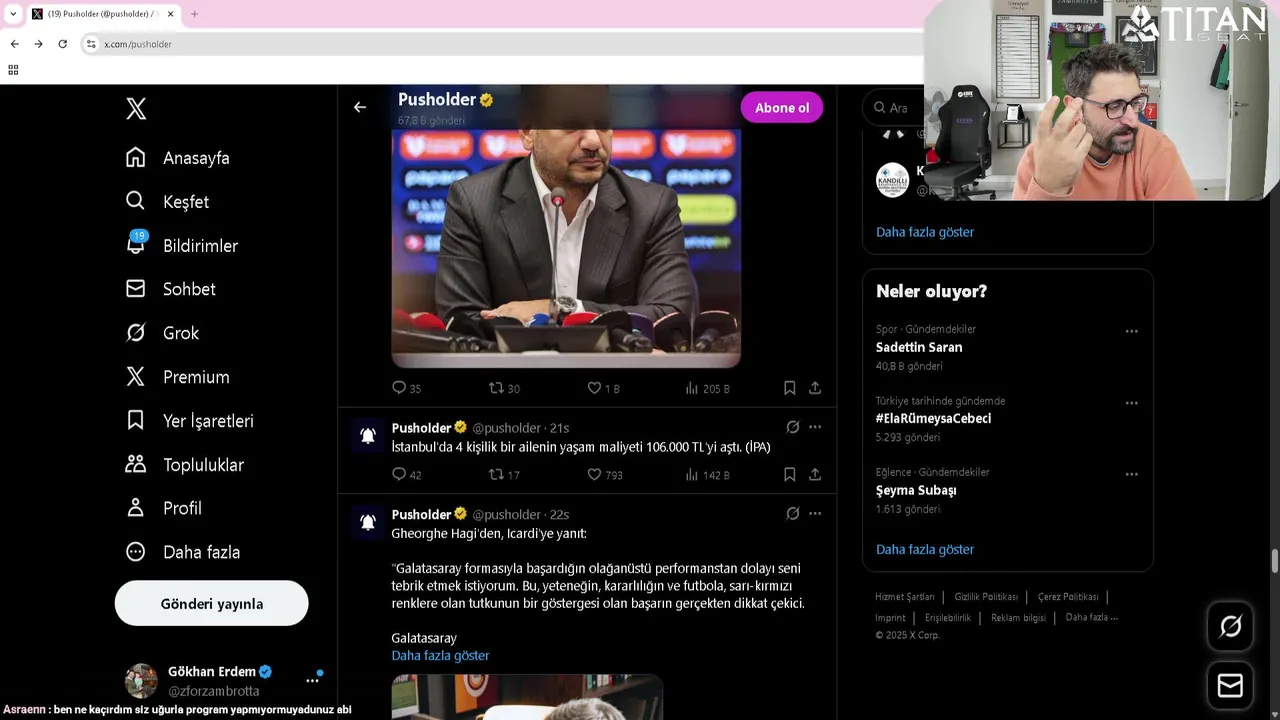1280x720 pixels.
Task: Open Pusholder @pusholder handle on Hagi post
Action: point(506,515)
